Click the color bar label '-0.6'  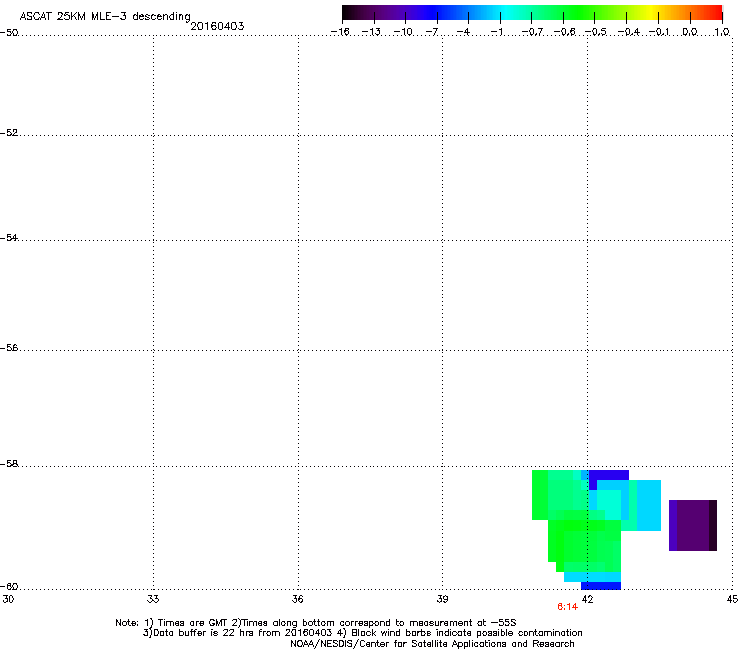[x=564, y=32]
